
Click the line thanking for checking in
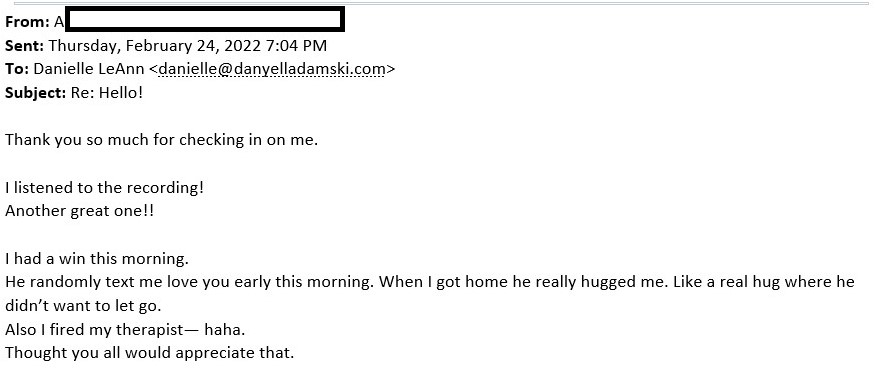point(162,140)
